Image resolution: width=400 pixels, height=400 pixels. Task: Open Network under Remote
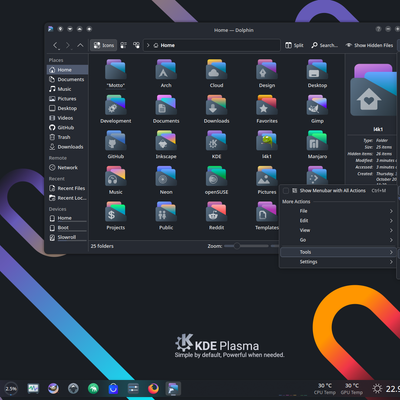tap(67, 168)
